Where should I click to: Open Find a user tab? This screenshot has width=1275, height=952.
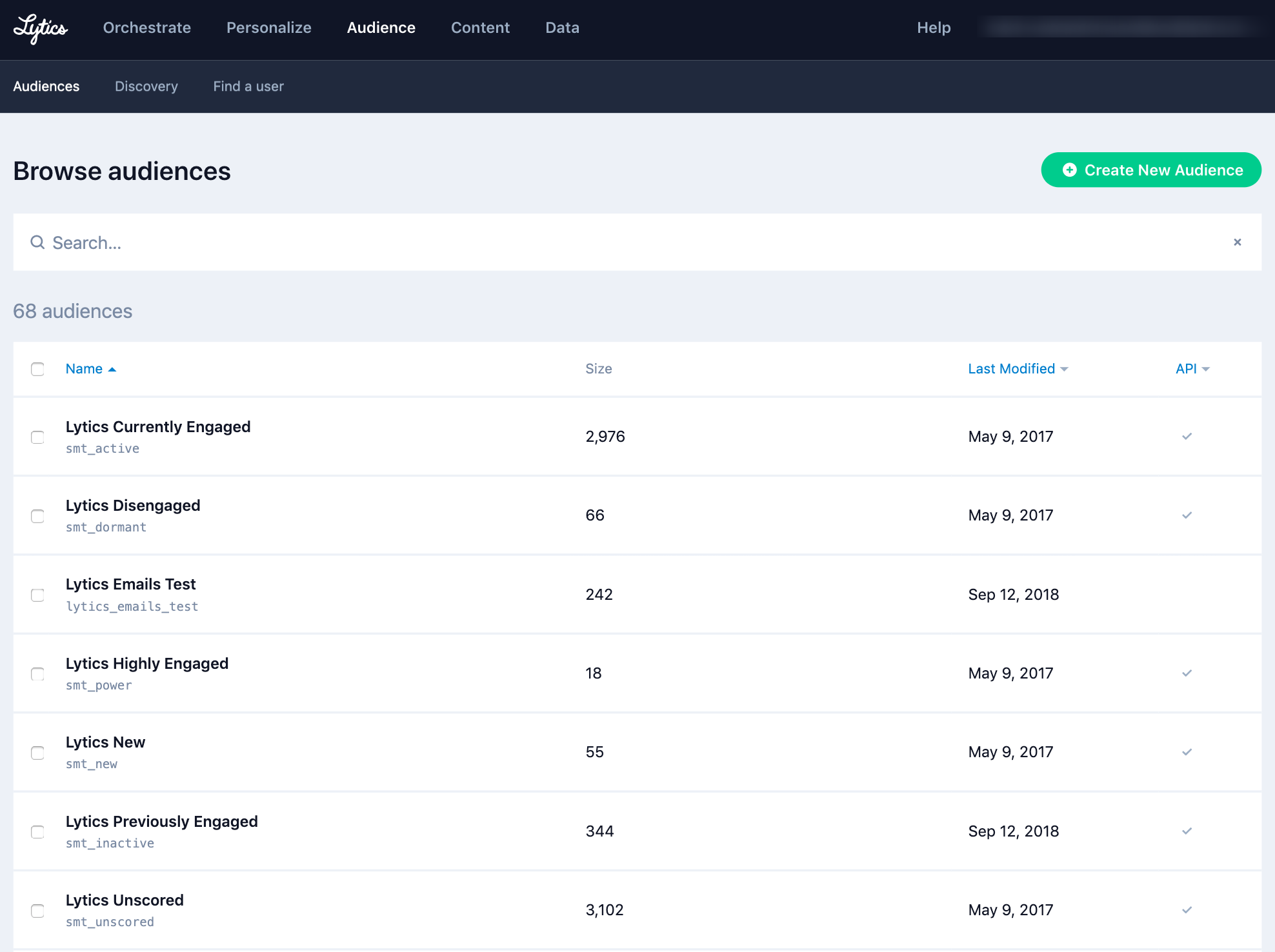[x=248, y=86]
